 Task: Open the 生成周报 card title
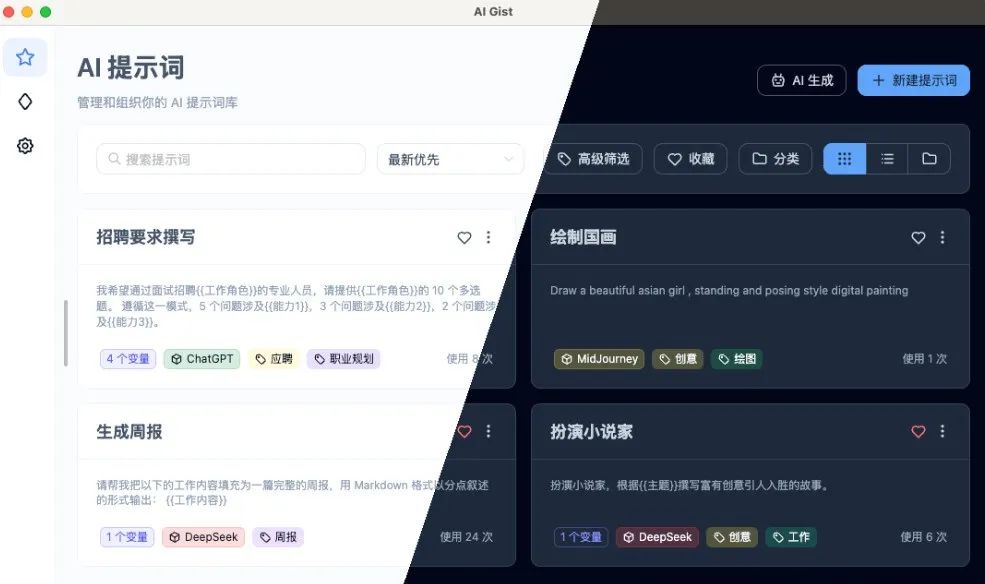tap(129, 431)
